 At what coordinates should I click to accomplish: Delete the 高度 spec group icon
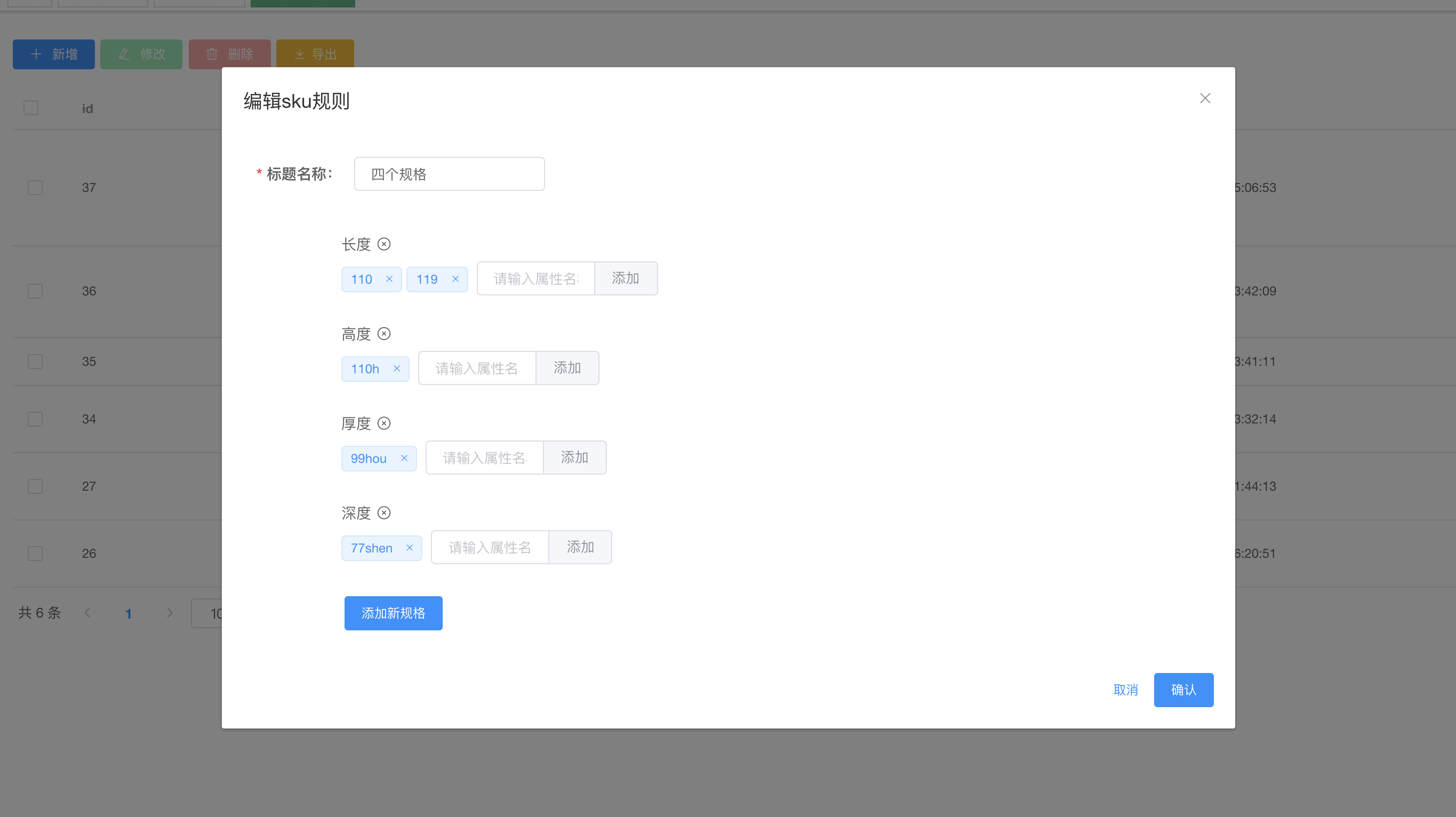click(x=384, y=334)
